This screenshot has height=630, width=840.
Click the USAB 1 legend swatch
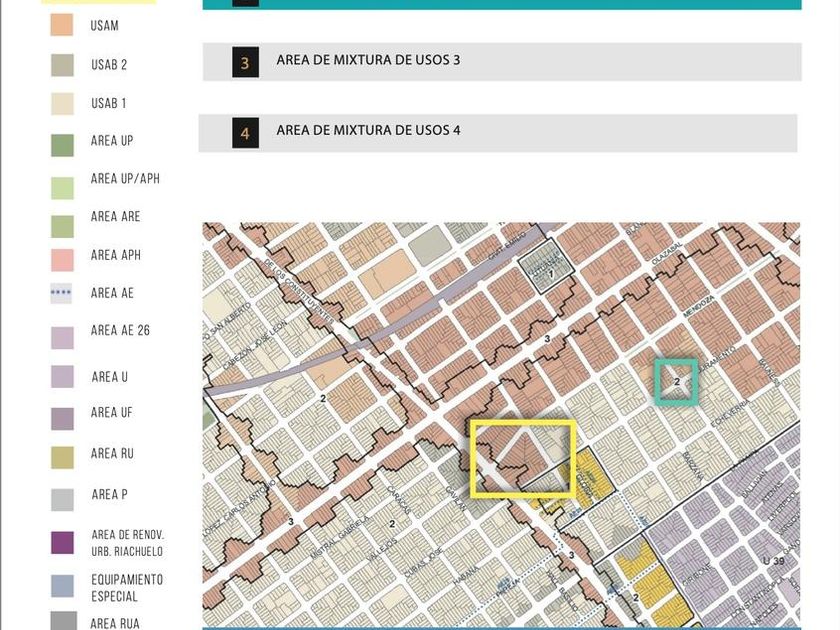[62, 103]
